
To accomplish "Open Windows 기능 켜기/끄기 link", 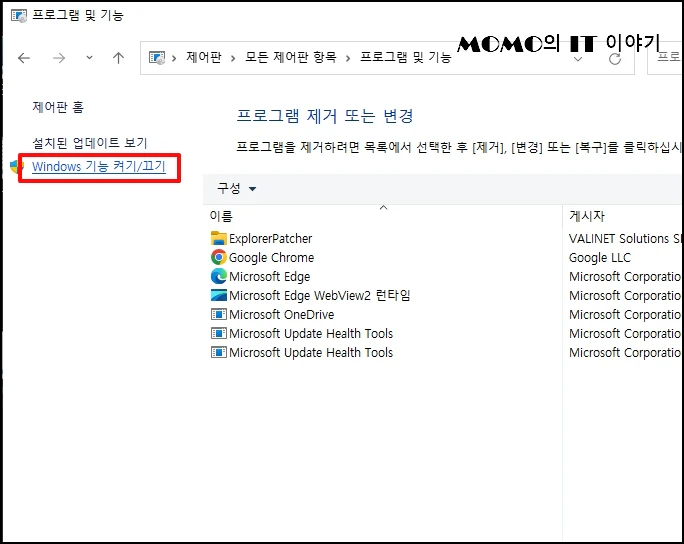I will point(99,166).
